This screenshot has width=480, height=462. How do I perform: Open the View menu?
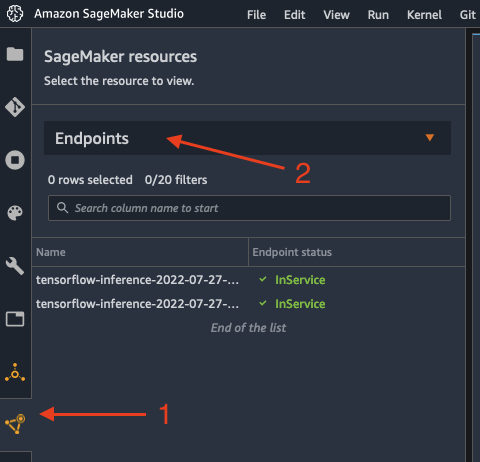tap(336, 15)
